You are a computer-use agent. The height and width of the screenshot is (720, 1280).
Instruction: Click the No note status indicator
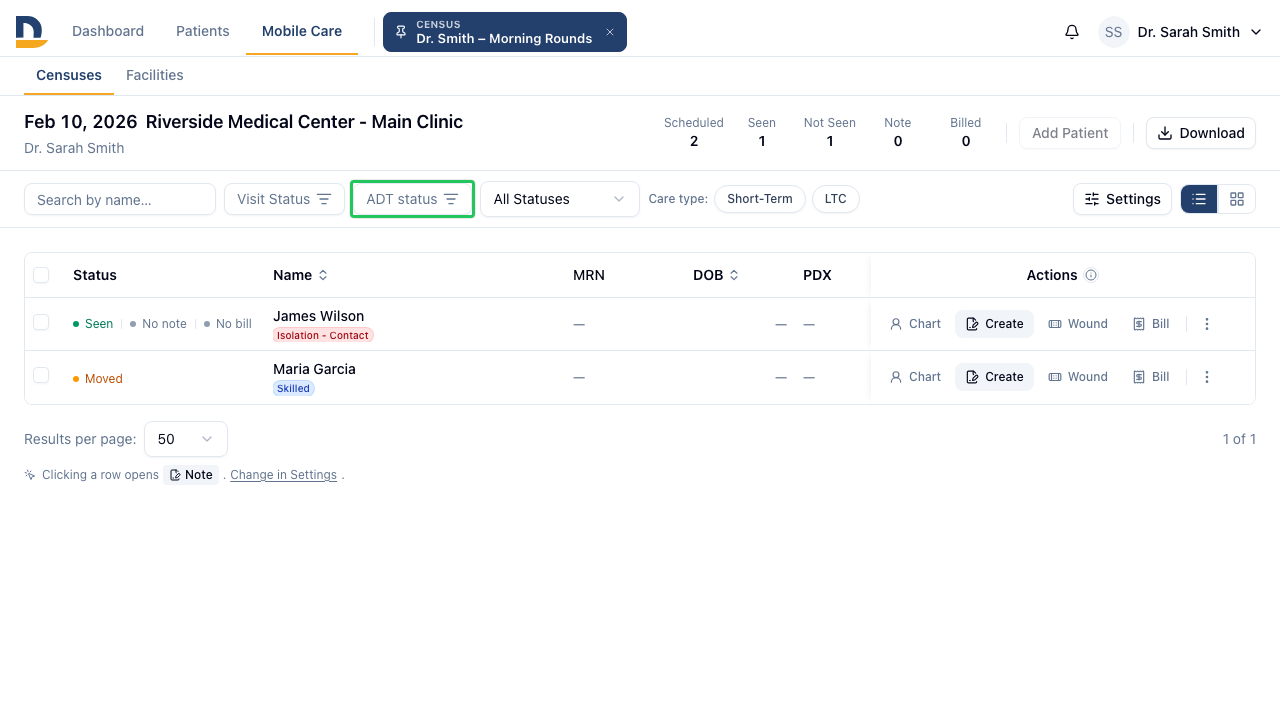pyautogui.click(x=158, y=324)
